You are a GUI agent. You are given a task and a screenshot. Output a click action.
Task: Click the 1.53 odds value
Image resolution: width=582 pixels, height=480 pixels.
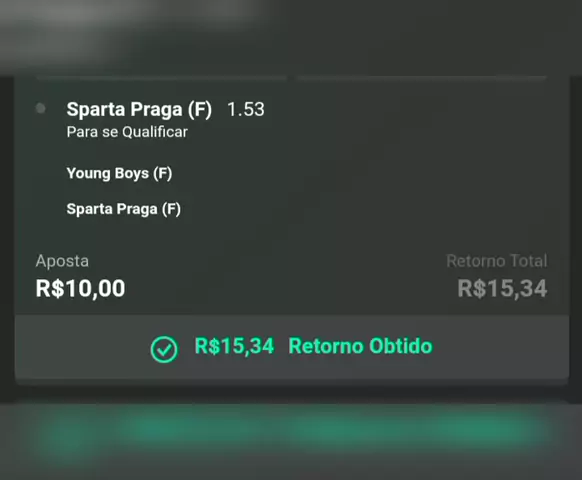click(246, 110)
